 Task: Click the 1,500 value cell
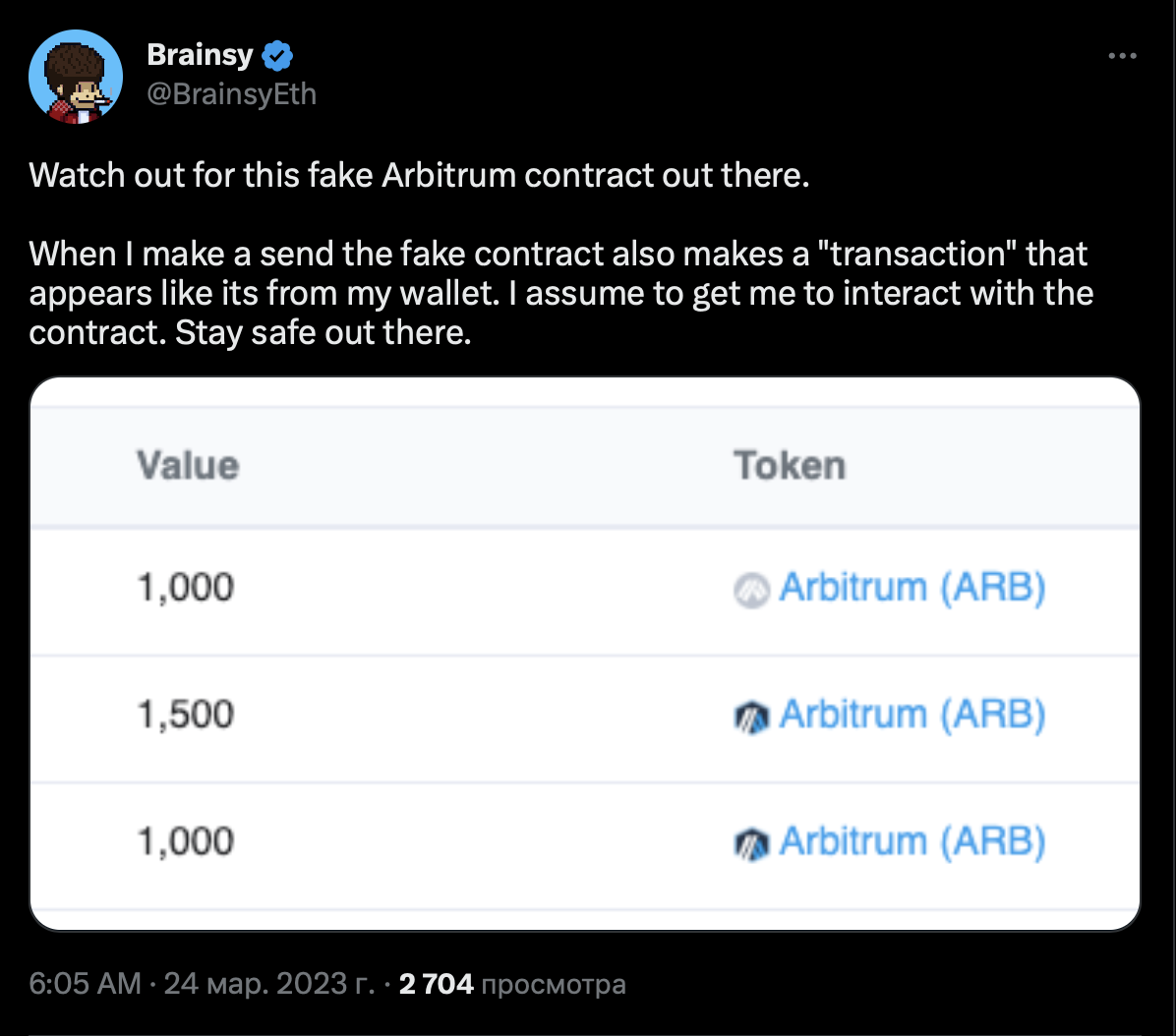[186, 715]
